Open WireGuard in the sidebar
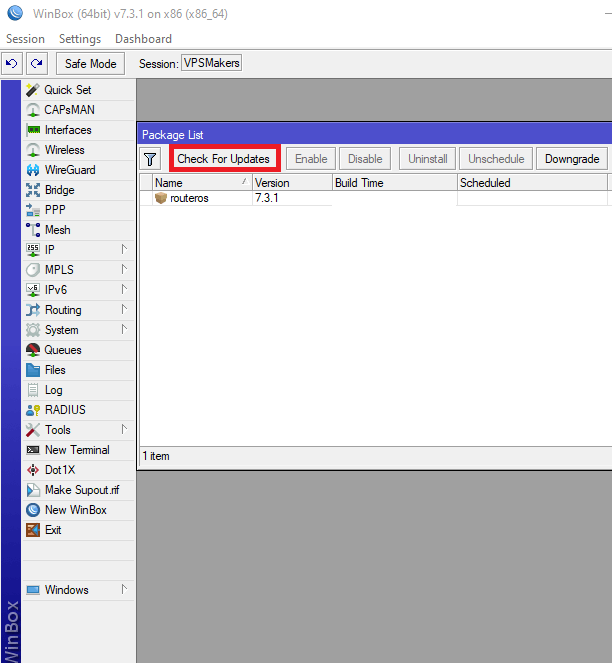 coord(79,170)
